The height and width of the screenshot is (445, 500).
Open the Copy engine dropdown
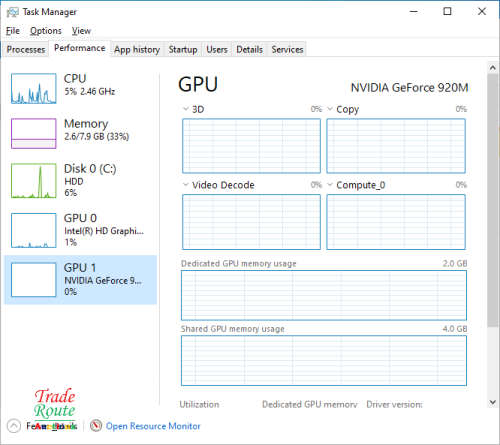330,109
